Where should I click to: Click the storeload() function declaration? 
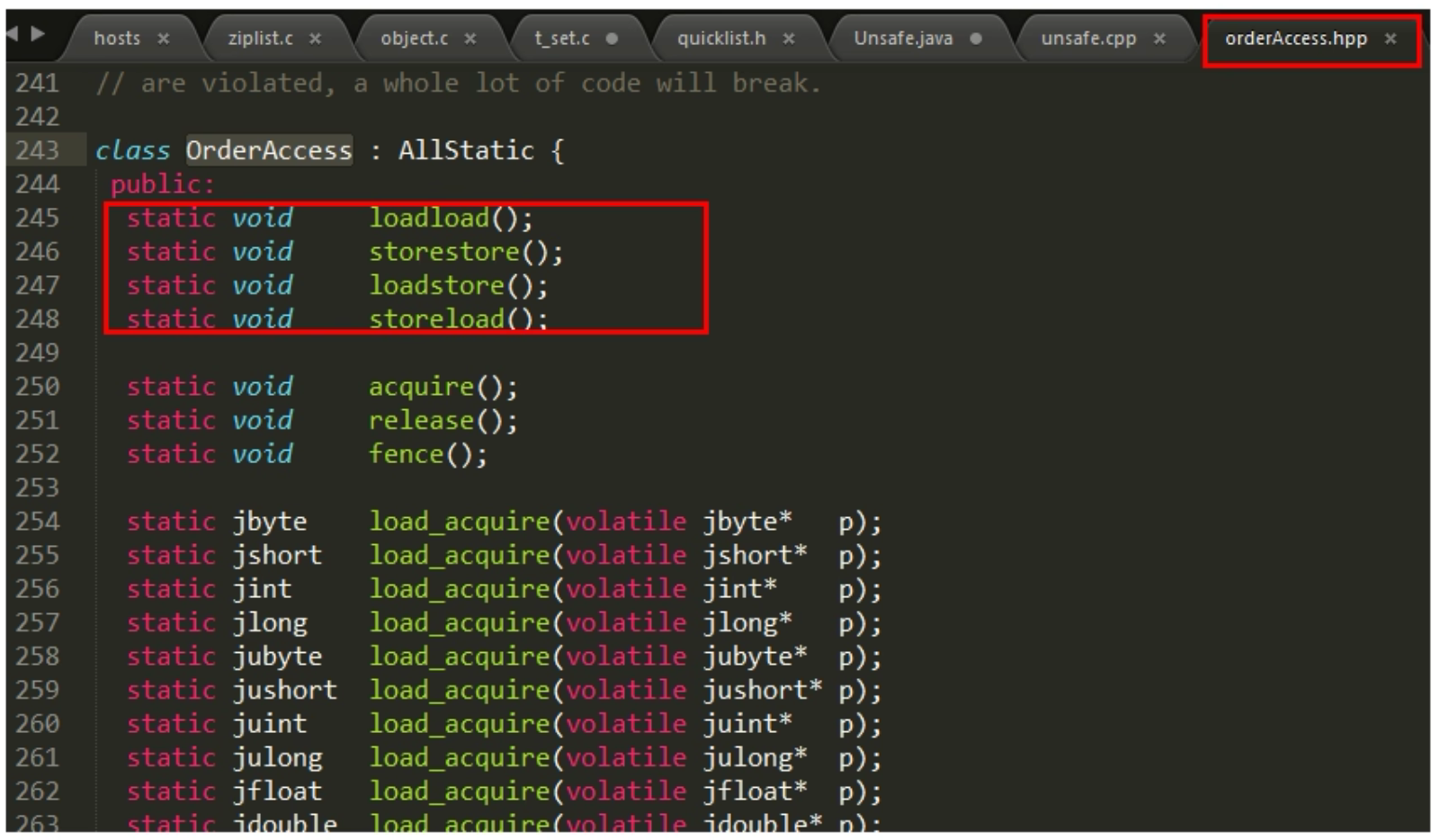tap(436, 319)
